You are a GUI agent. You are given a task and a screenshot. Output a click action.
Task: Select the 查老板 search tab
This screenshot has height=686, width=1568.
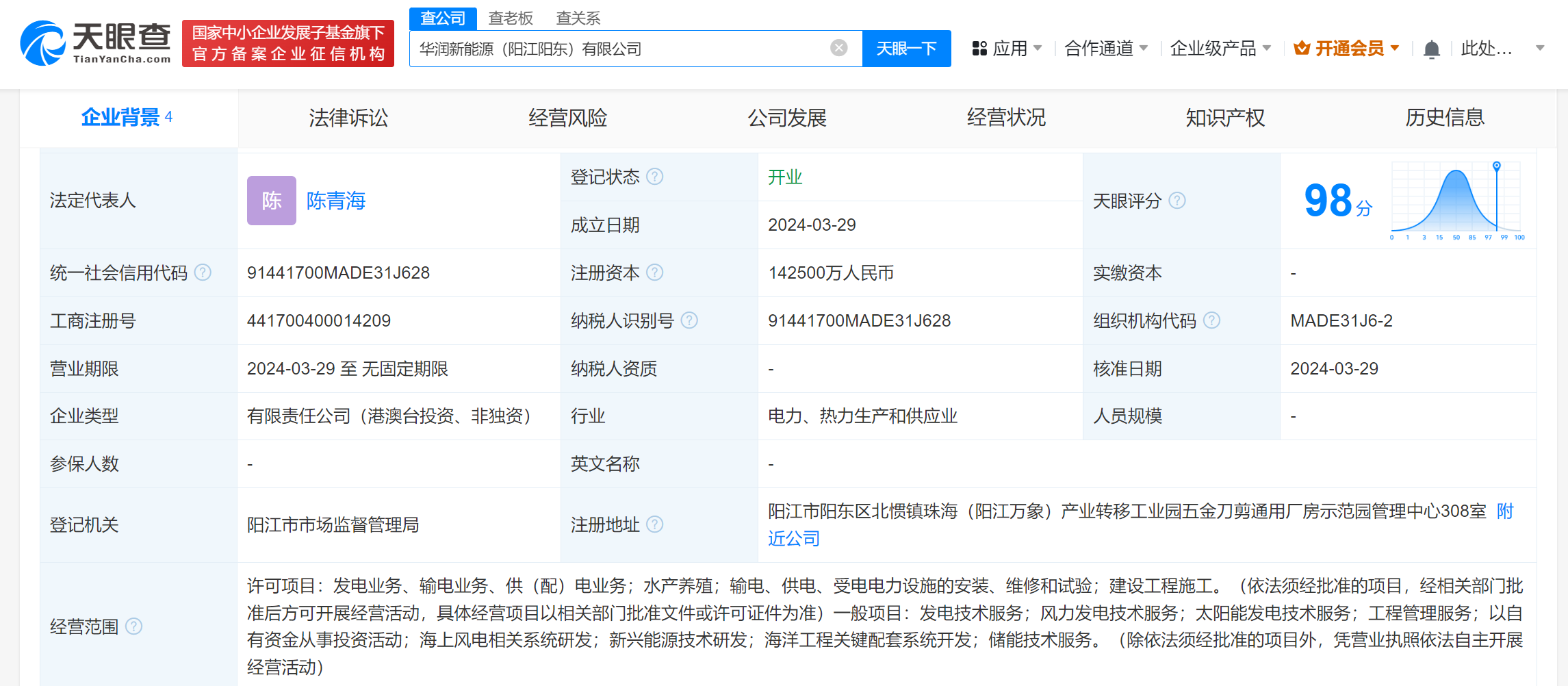[x=511, y=18]
